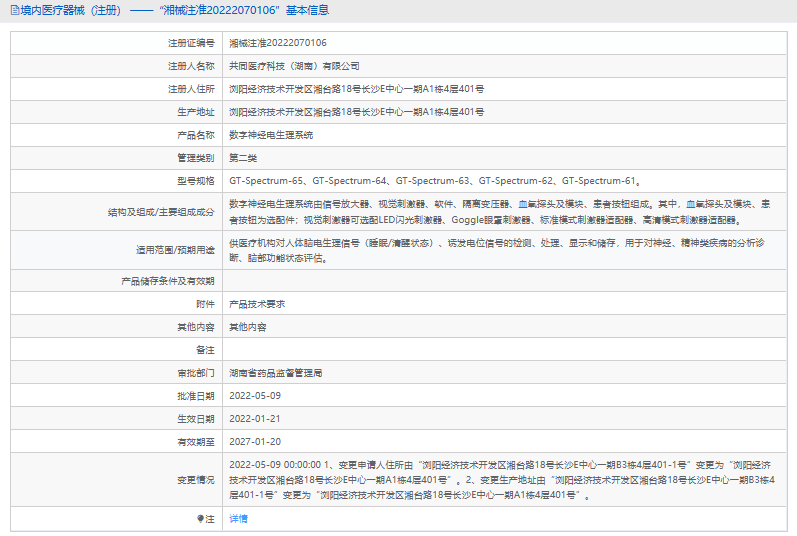
Task: Select the registration number 湘械注准20222070106 value
Action: coord(278,43)
